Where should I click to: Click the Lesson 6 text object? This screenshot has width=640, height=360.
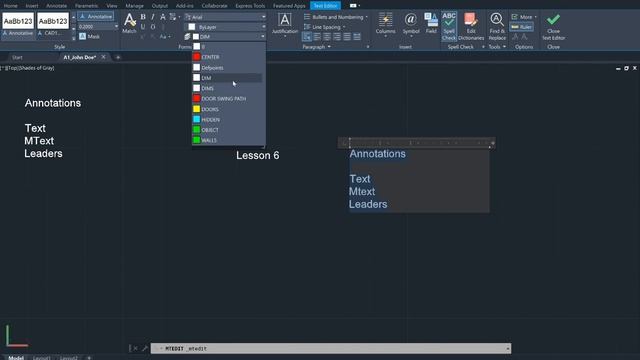258,156
